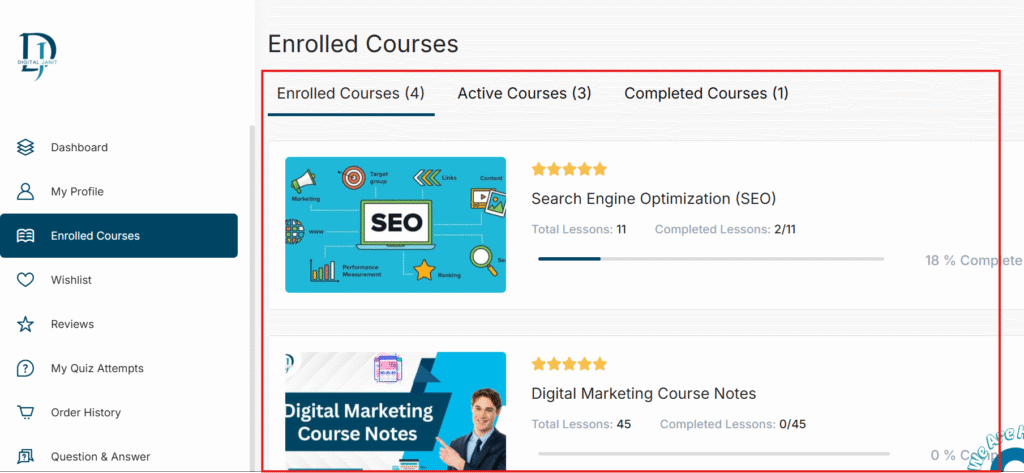Image resolution: width=1024 pixels, height=473 pixels.
Task: Click the SEO course thumbnail image
Action: [395, 225]
